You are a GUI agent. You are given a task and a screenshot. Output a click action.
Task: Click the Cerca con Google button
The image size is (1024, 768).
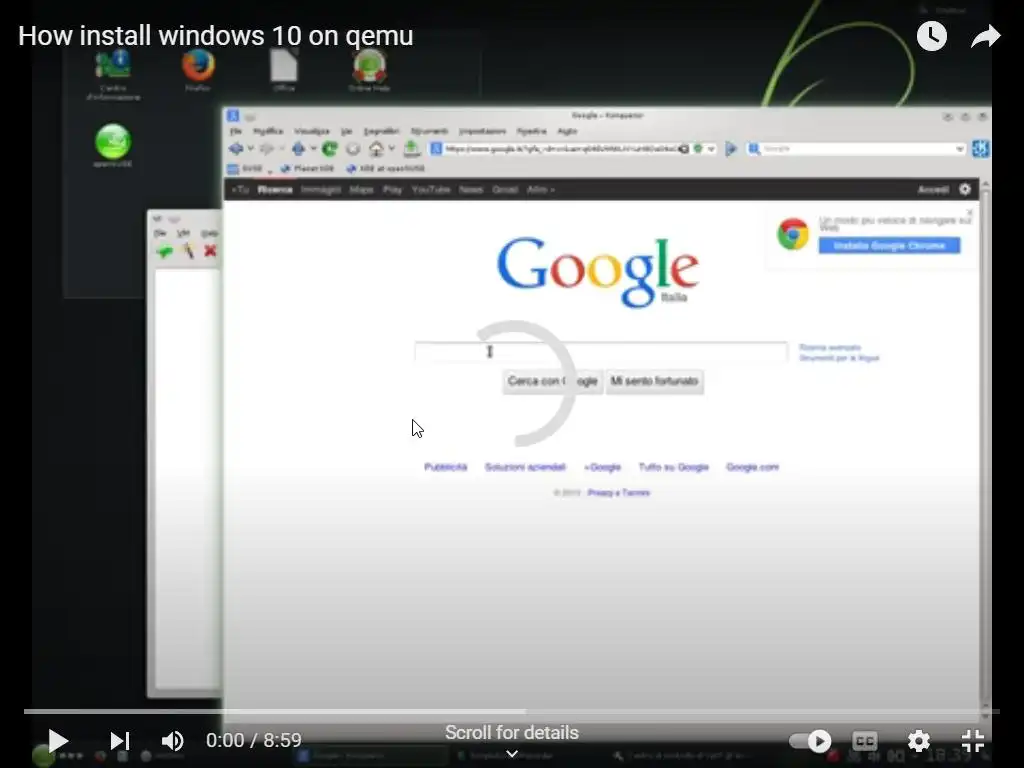tap(552, 381)
